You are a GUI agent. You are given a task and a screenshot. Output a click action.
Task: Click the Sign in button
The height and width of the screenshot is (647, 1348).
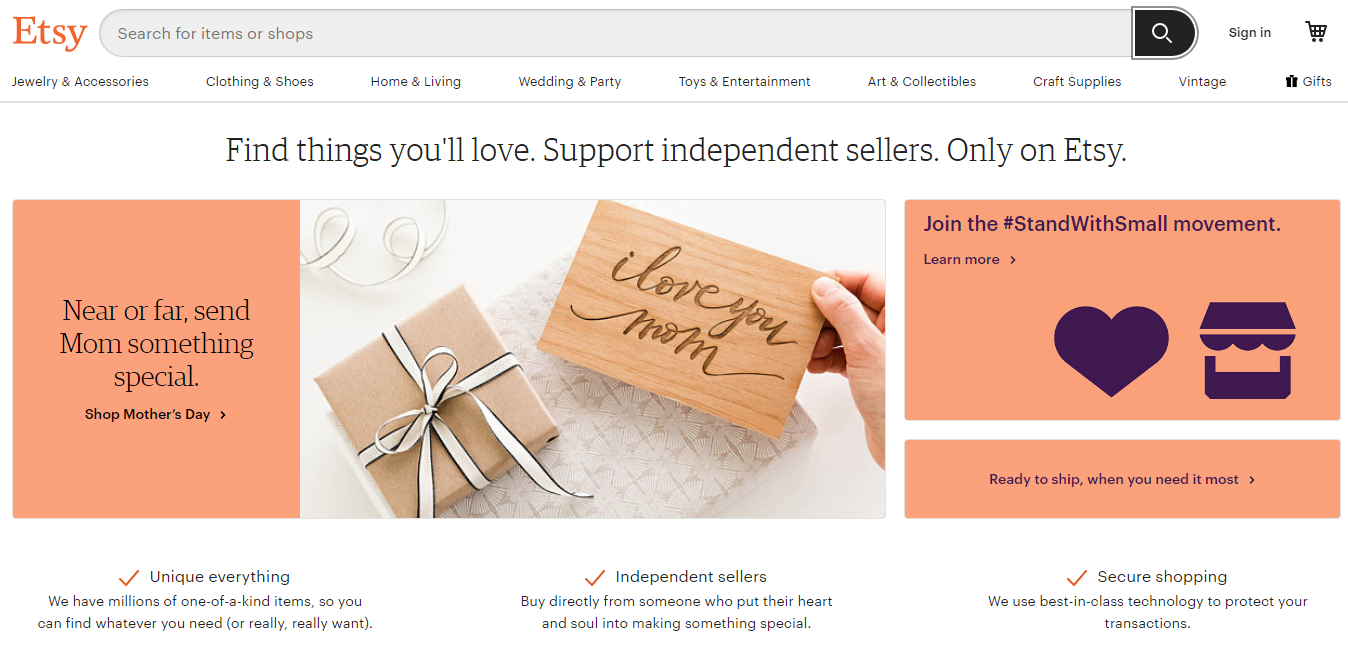coord(1250,33)
